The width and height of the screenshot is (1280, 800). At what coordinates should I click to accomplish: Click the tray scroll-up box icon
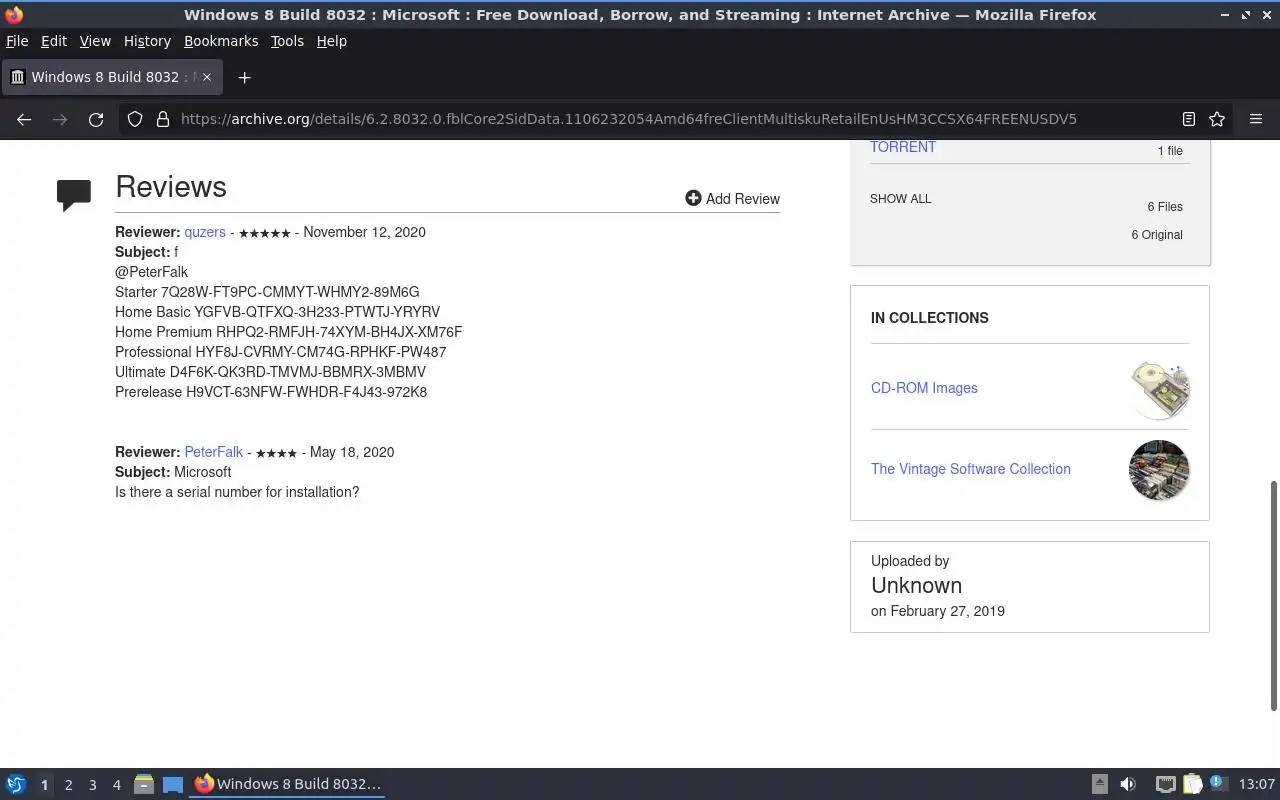[x=1099, y=784]
